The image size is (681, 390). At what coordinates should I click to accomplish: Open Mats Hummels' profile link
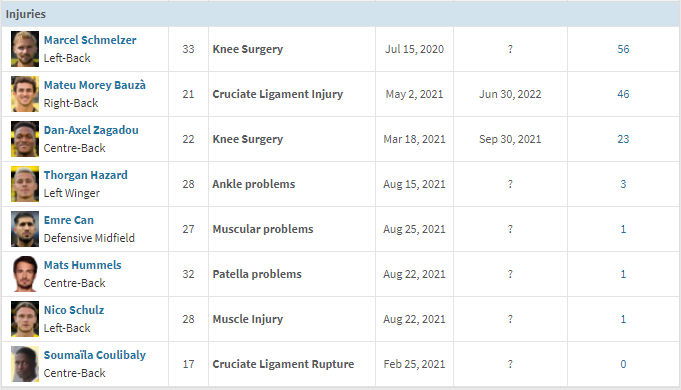83,265
